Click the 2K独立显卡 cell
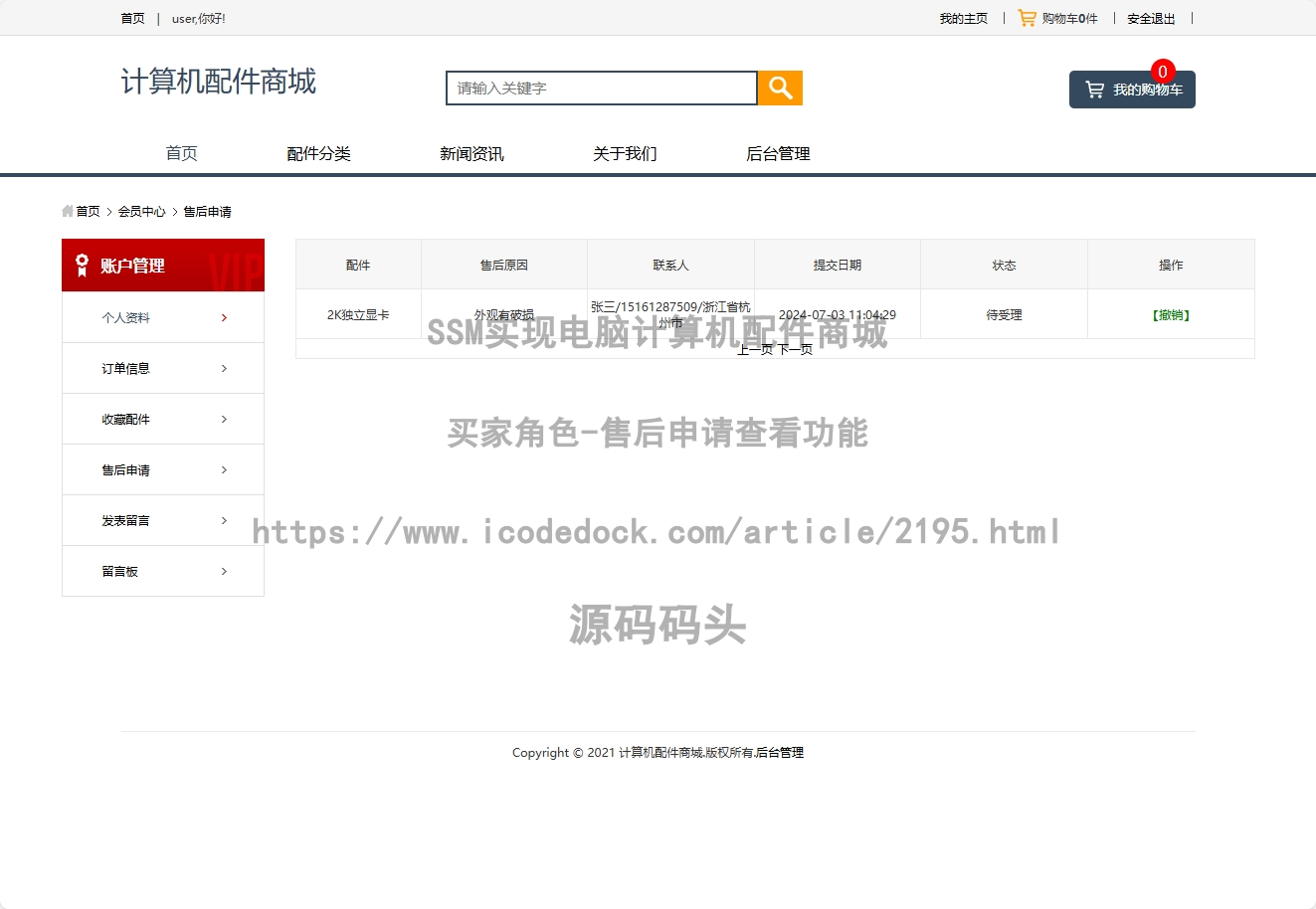Image resolution: width=1316 pixels, height=909 pixels. pyautogui.click(x=358, y=314)
